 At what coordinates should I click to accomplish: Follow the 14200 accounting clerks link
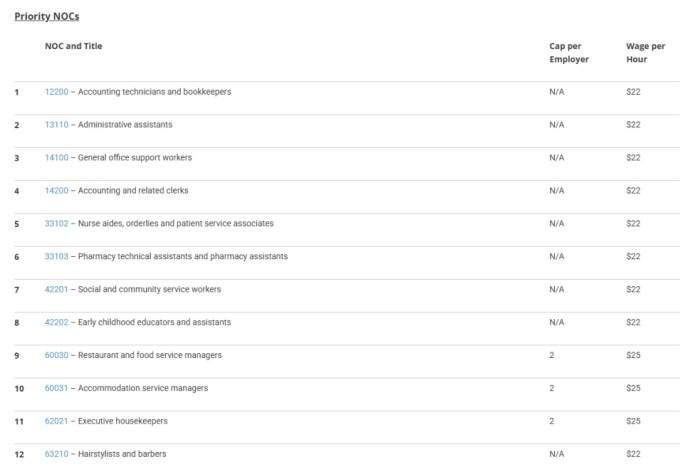(x=56, y=191)
